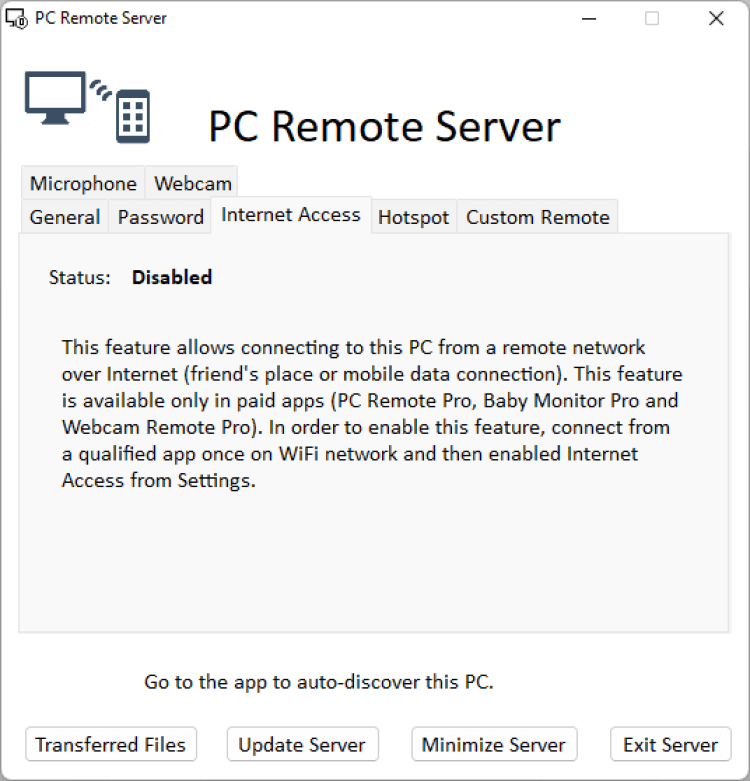This screenshot has width=750, height=781.
Task: Switch to the Custom Remote tab
Action: pyautogui.click(x=537, y=217)
